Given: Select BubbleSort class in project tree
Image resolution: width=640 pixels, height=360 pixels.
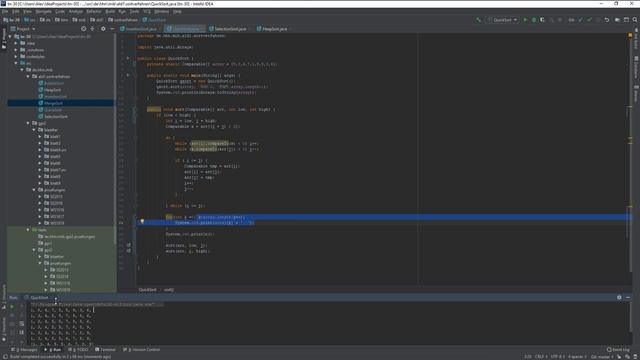Looking at the screenshot, I should click(54, 83).
